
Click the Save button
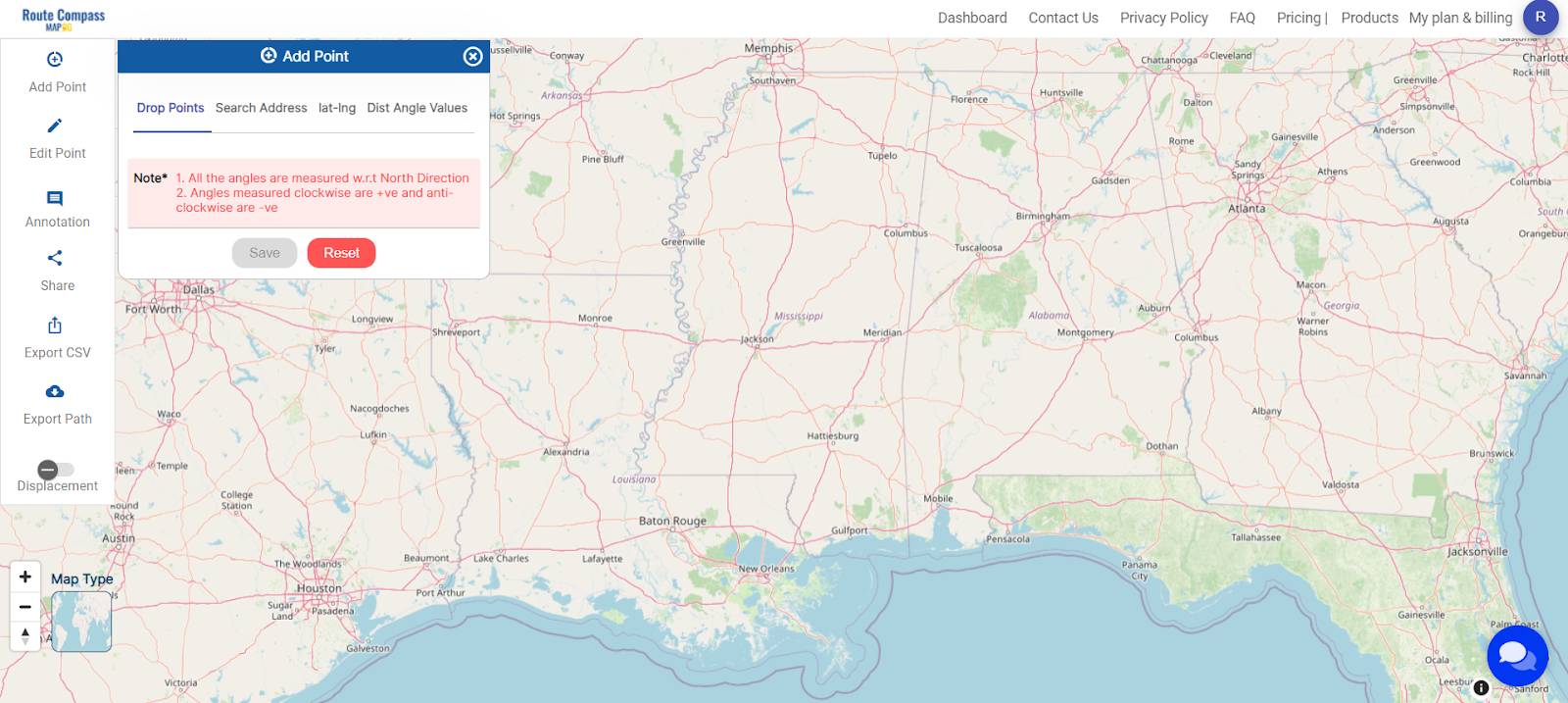coord(265,253)
